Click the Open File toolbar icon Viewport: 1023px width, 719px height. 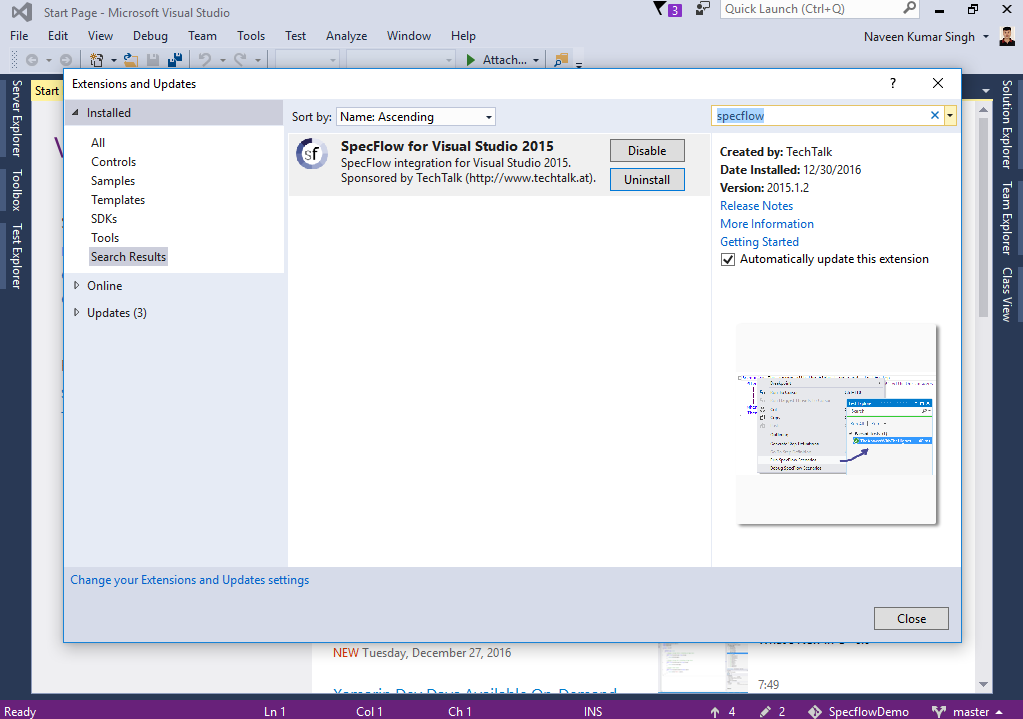(130, 60)
